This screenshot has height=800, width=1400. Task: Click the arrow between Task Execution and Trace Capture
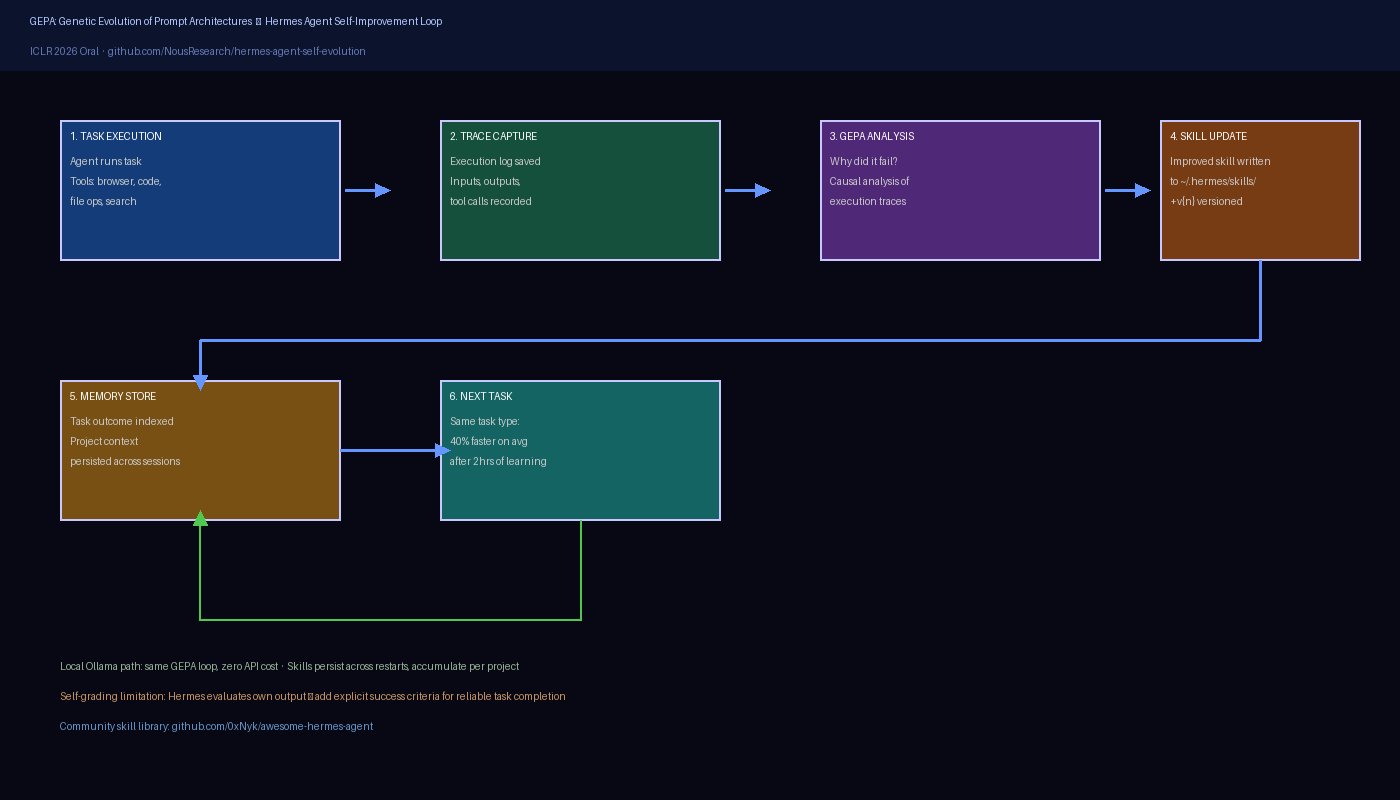tap(370, 189)
